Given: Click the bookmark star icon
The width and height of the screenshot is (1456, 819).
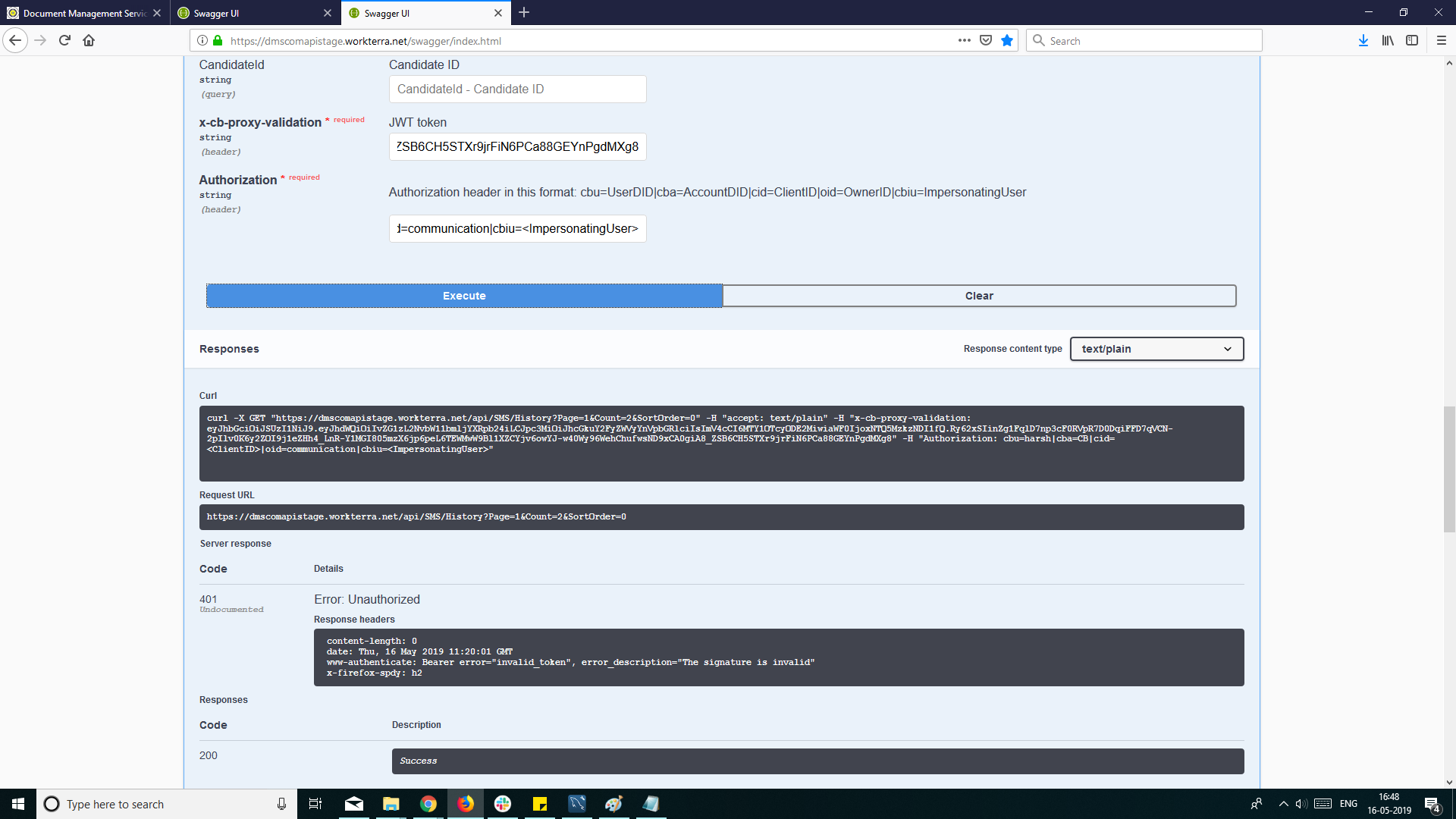Looking at the screenshot, I should pyautogui.click(x=1007, y=41).
